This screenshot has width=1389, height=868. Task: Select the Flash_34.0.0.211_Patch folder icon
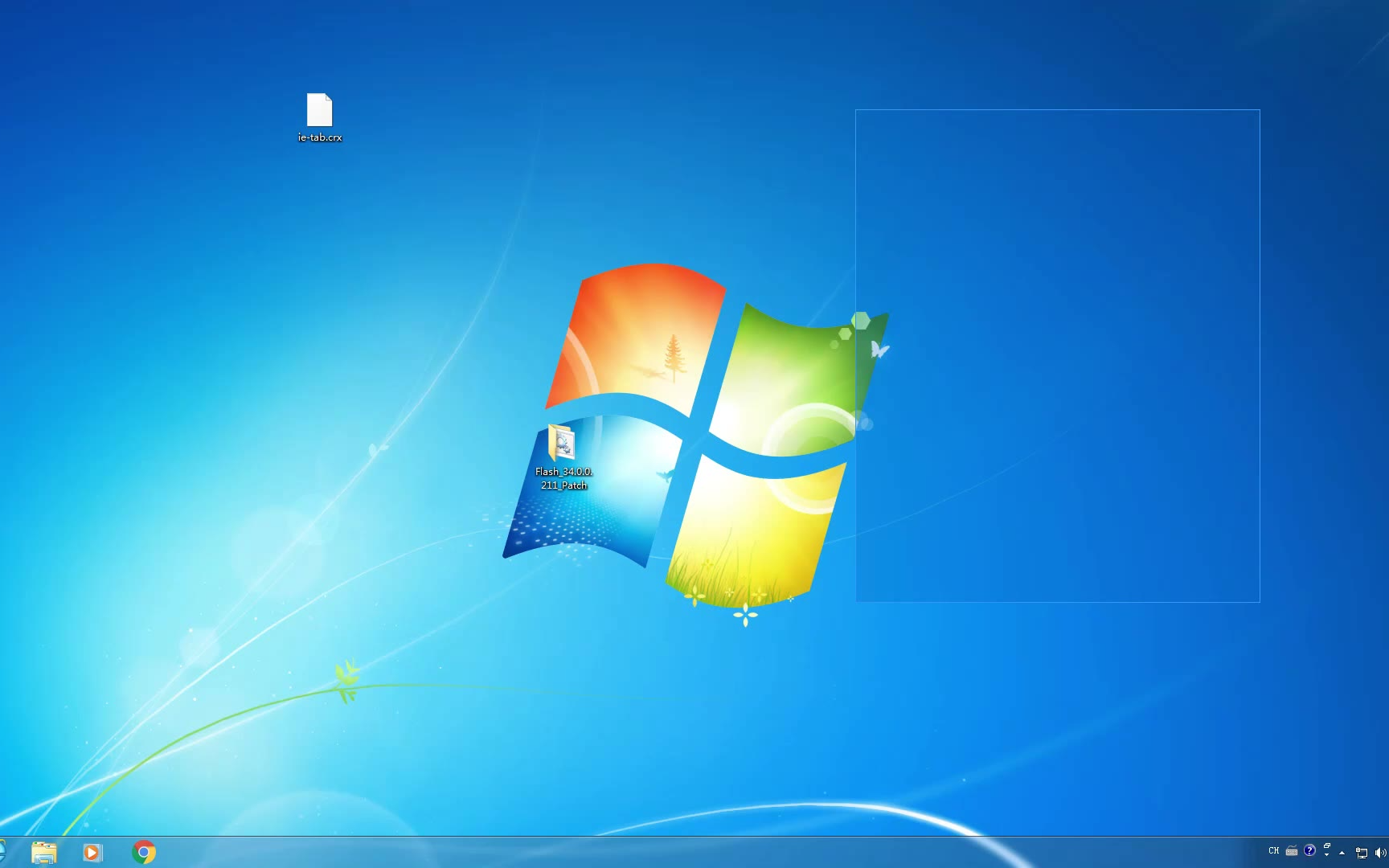click(x=561, y=443)
